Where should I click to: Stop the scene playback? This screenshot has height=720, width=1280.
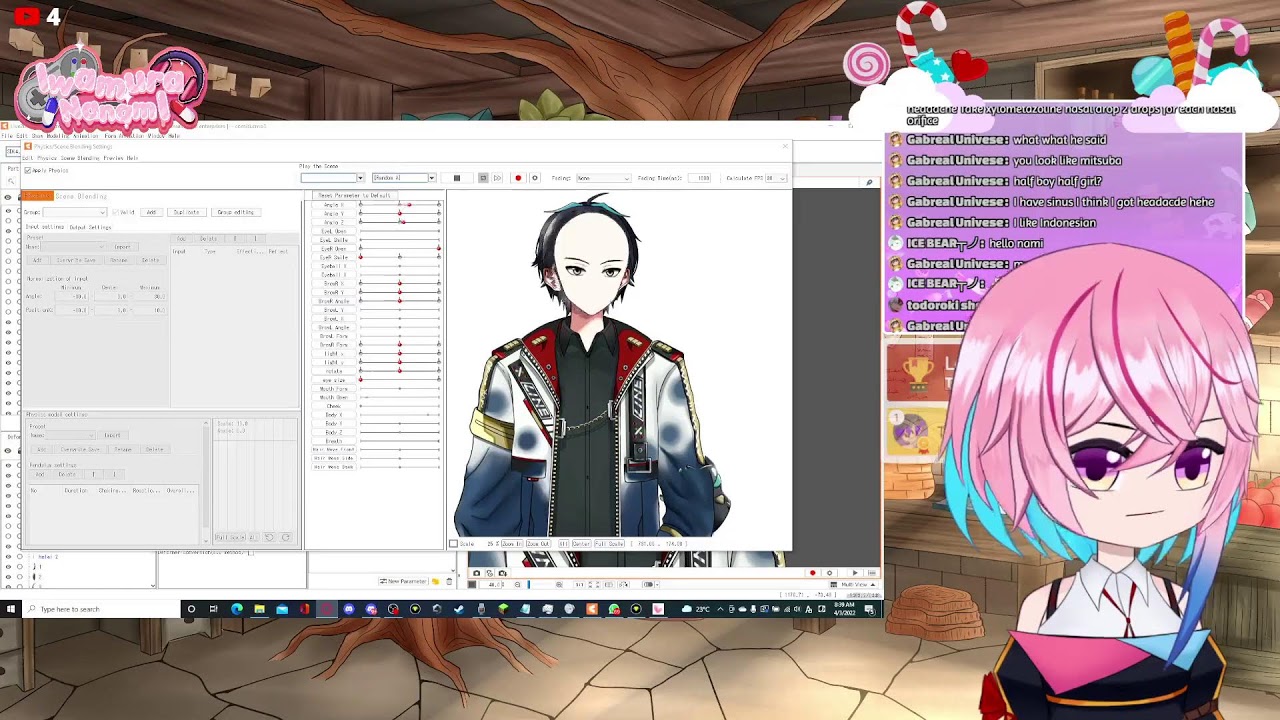[457, 178]
